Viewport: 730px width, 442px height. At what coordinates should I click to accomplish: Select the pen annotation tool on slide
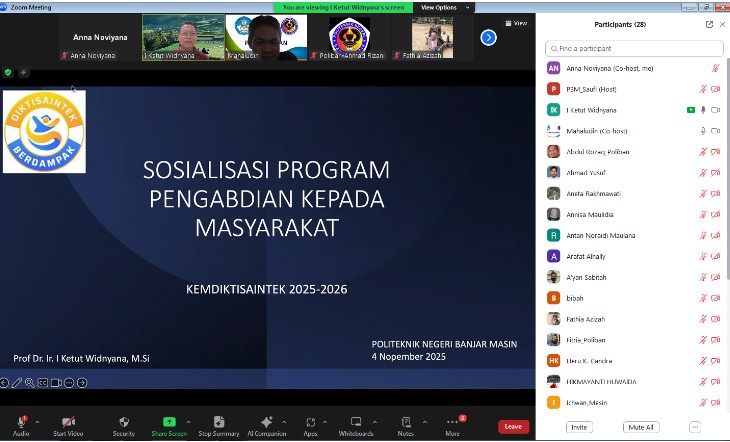pyautogui.click(x=17, y=383)
